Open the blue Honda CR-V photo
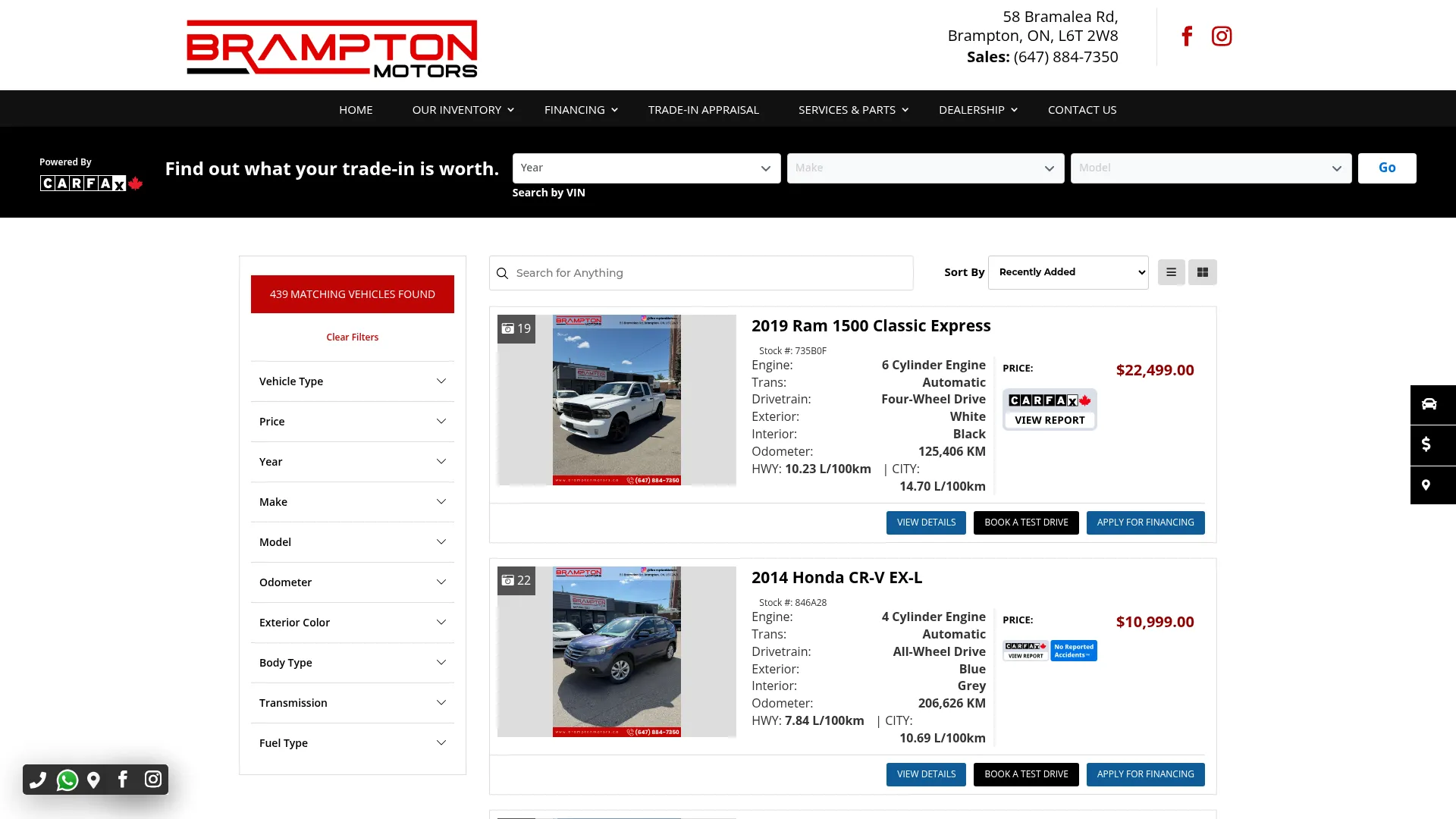The height and width of the screenshot is (819, 1456). tap(617, 652)
